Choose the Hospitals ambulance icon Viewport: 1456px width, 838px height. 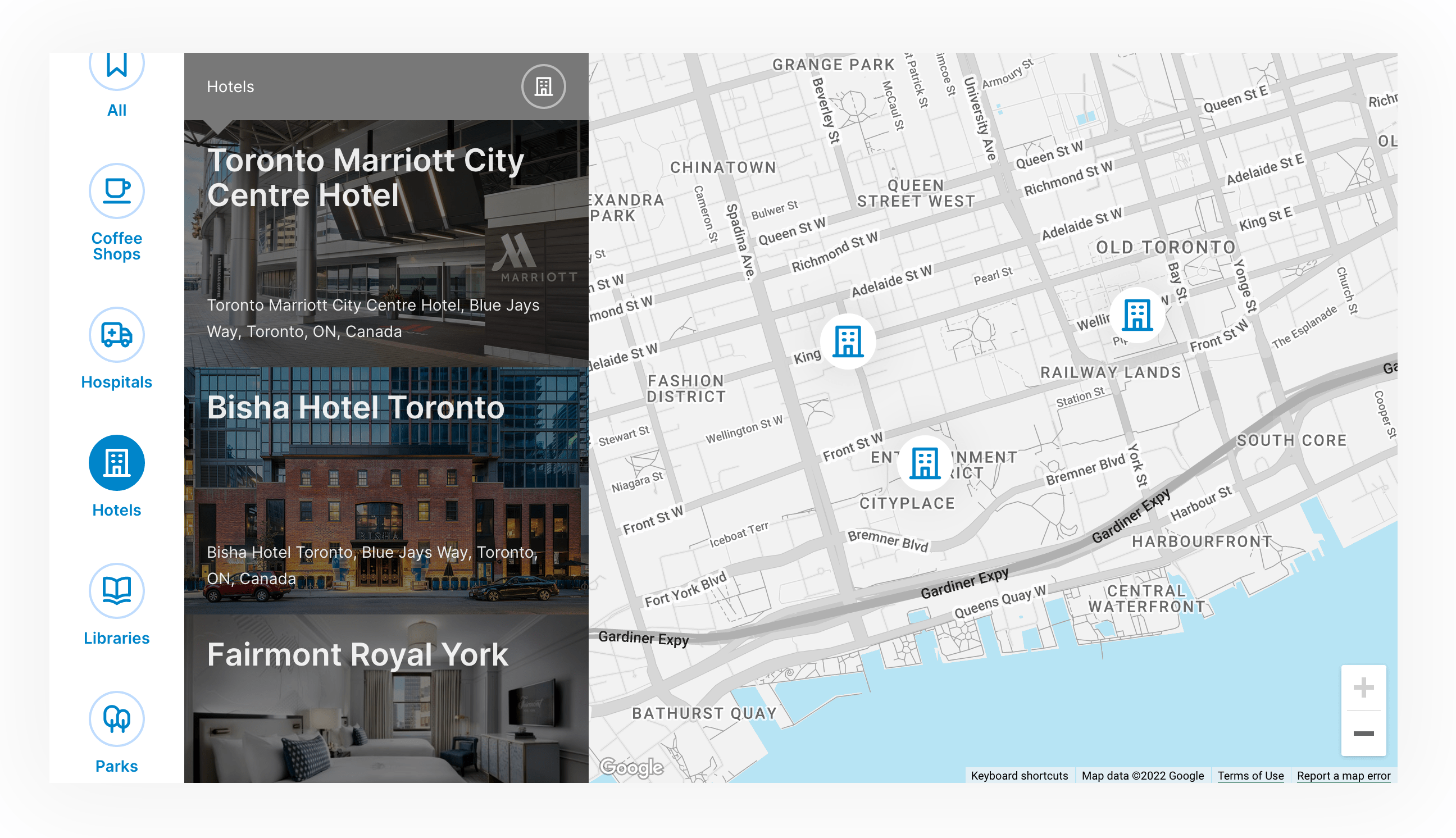116,334
